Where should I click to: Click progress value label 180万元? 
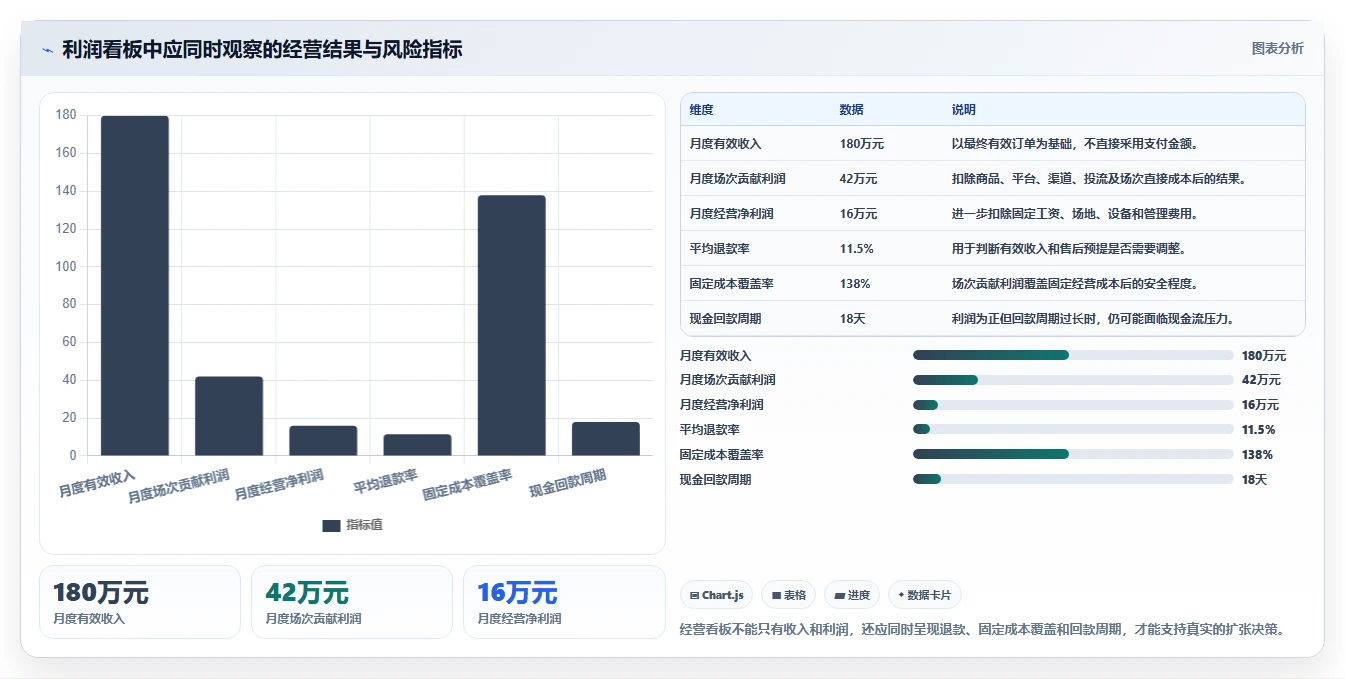point(1264,355)
